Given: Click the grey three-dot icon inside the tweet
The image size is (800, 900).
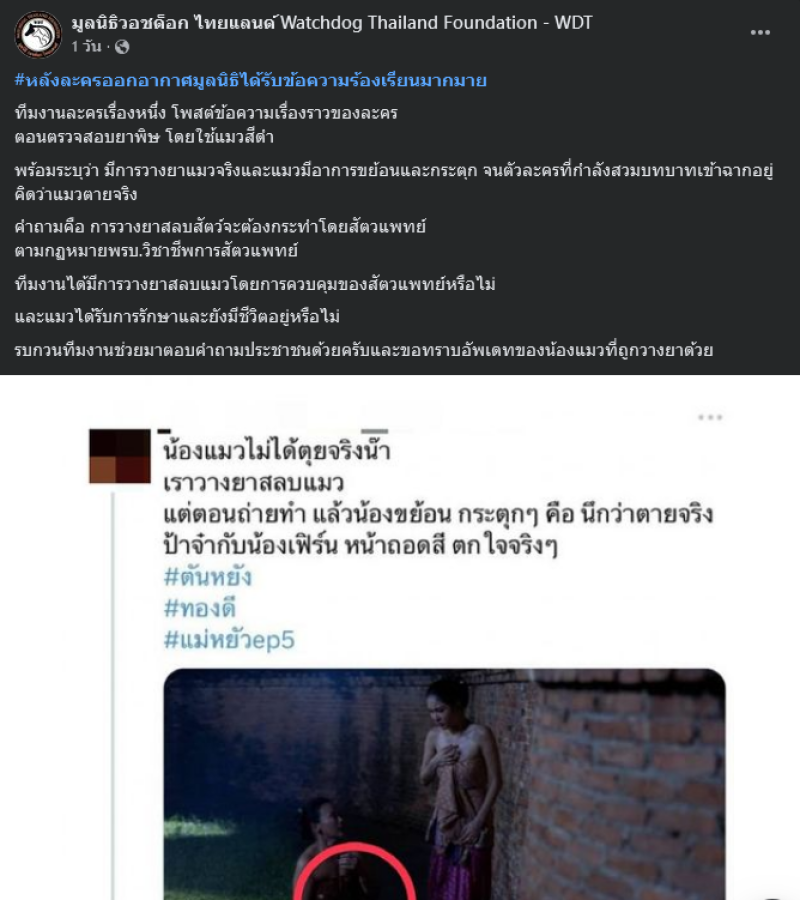Looking at the screenshot, I should [710, 417].
